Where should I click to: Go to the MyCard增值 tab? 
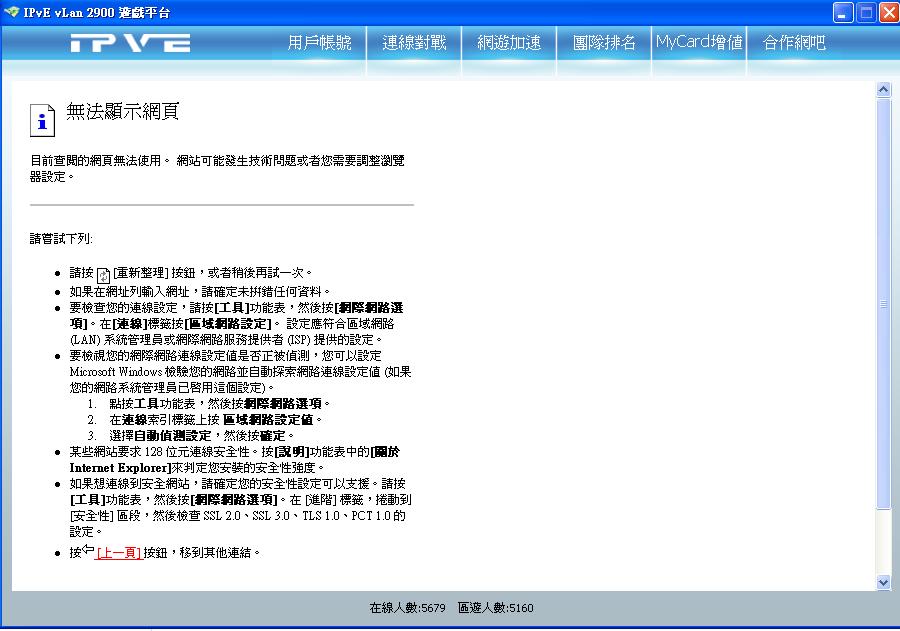tap(699, 42)
